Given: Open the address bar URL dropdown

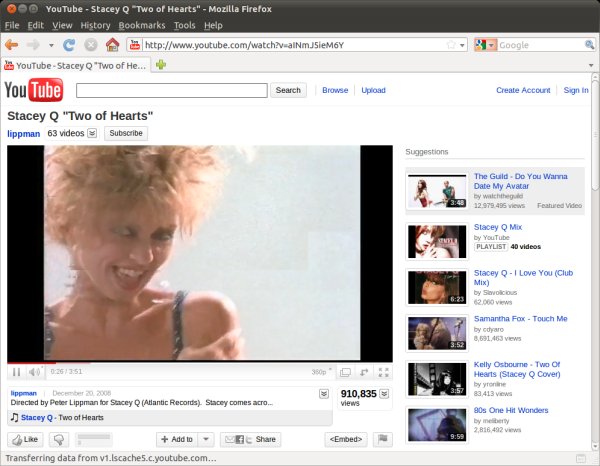Looking at the screenshot, I should point(463,45).
